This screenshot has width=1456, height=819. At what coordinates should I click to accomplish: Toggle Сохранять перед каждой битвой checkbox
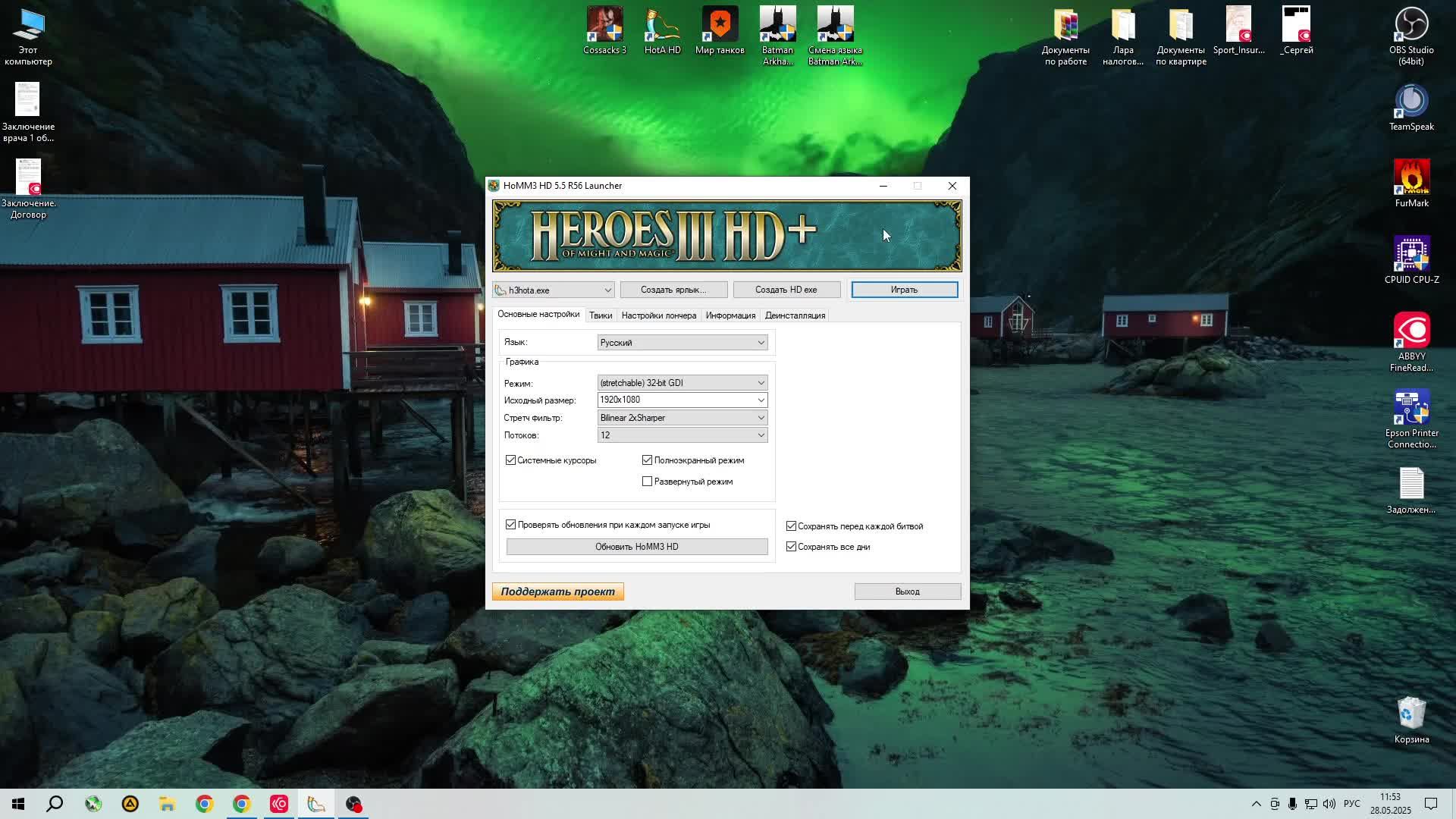(x=791, y=526)
